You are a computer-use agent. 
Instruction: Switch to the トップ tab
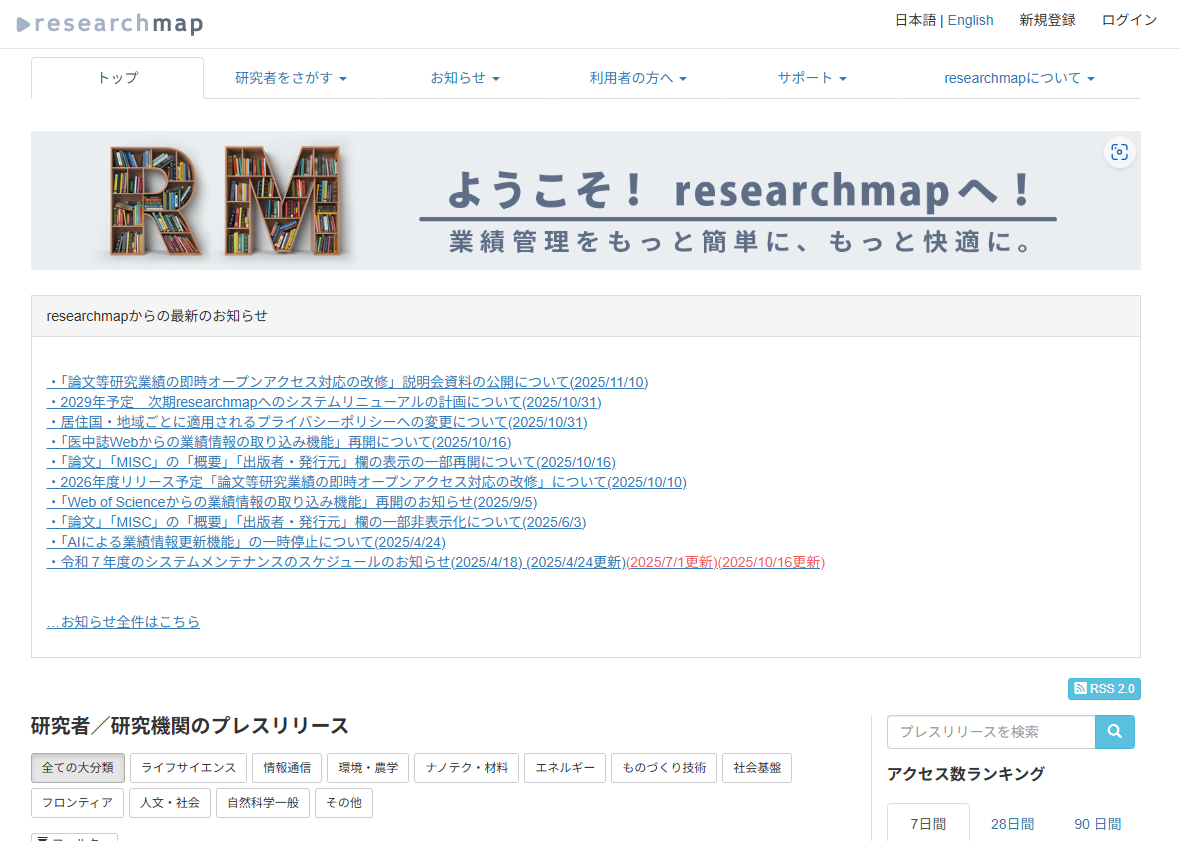(x=117, y=78)
